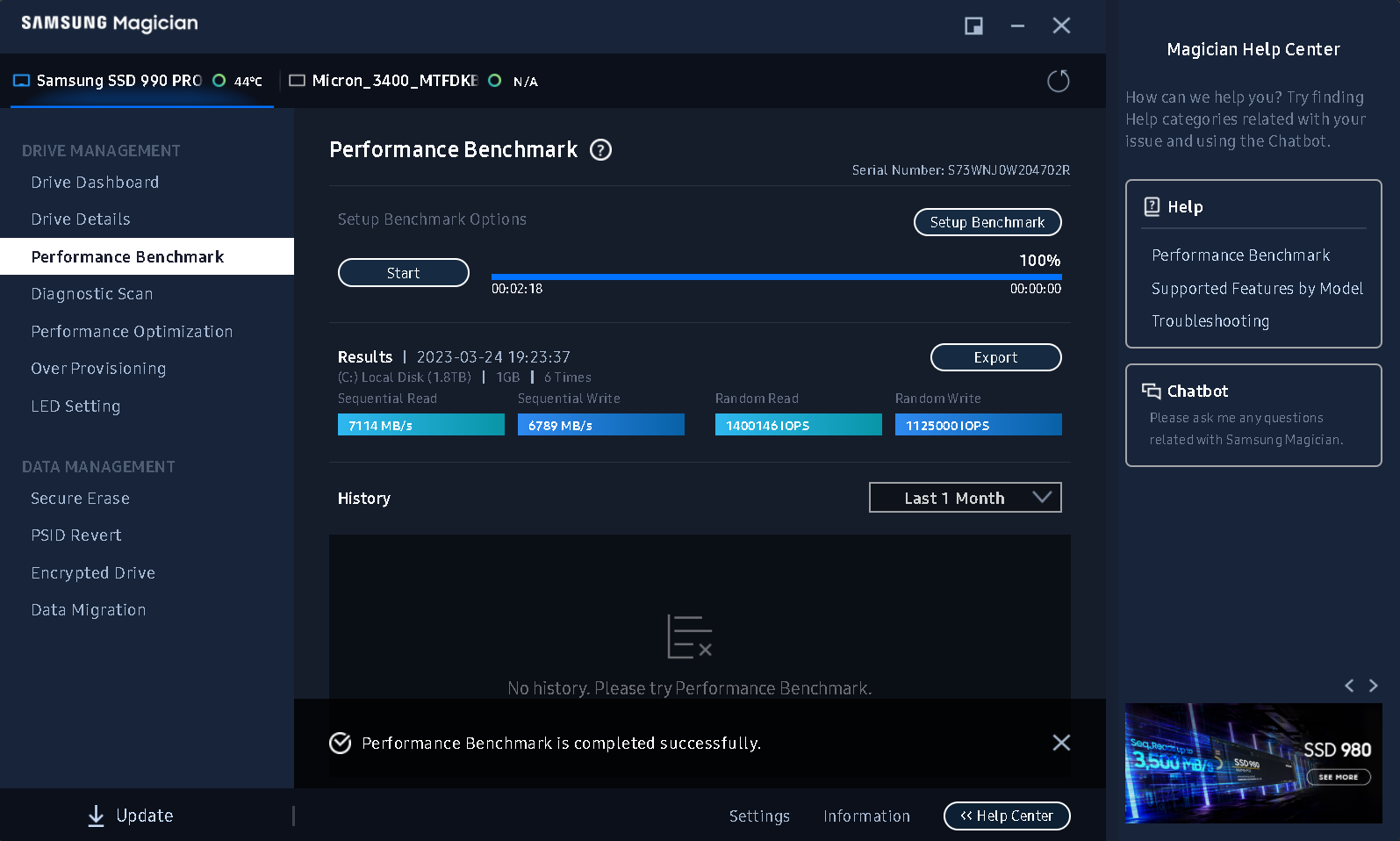Screen dimensions: 1400x841
Task: Open Drive Details page
Action: tap(81, 219)
